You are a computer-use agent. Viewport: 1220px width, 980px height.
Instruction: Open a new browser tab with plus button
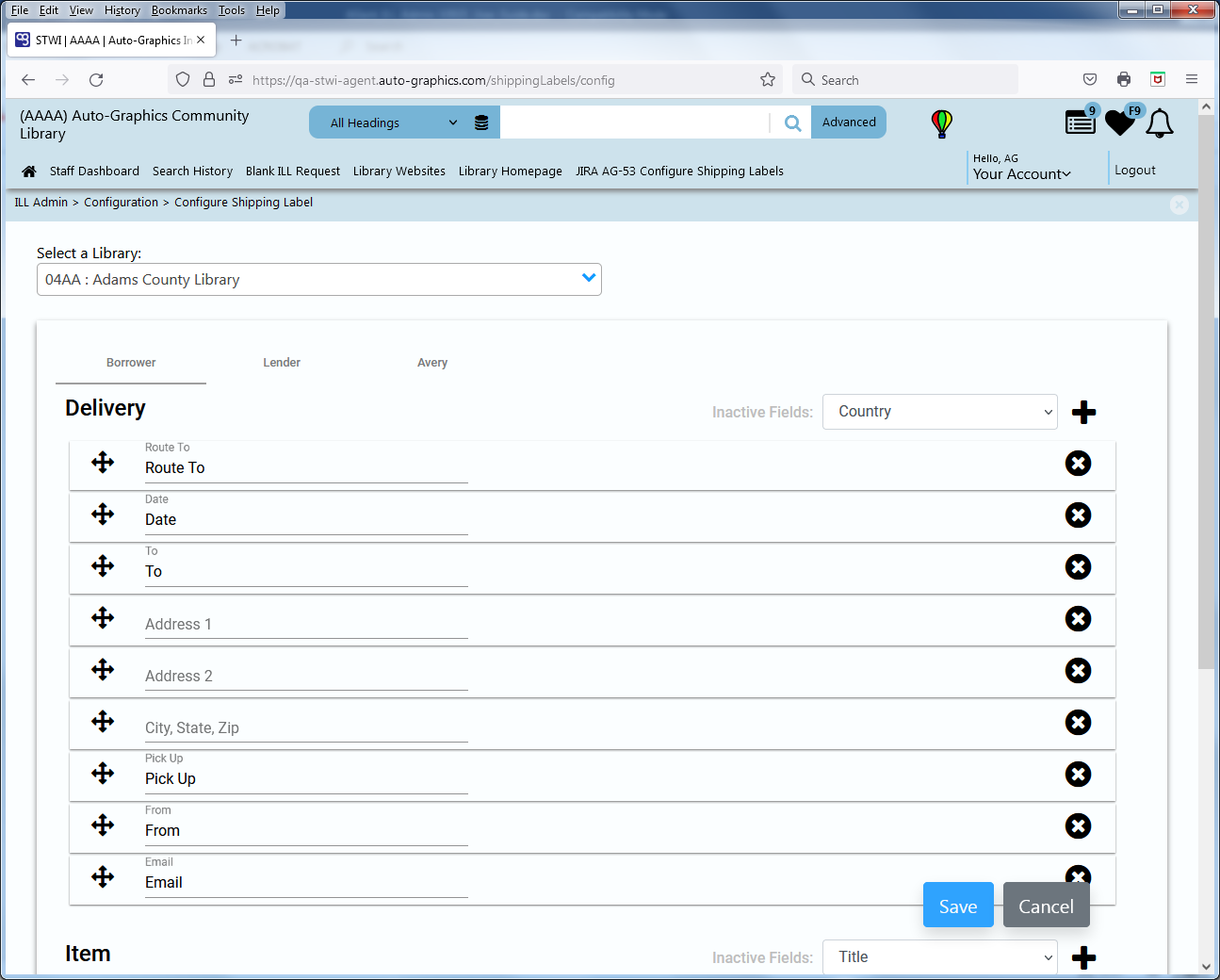point(236,41)
